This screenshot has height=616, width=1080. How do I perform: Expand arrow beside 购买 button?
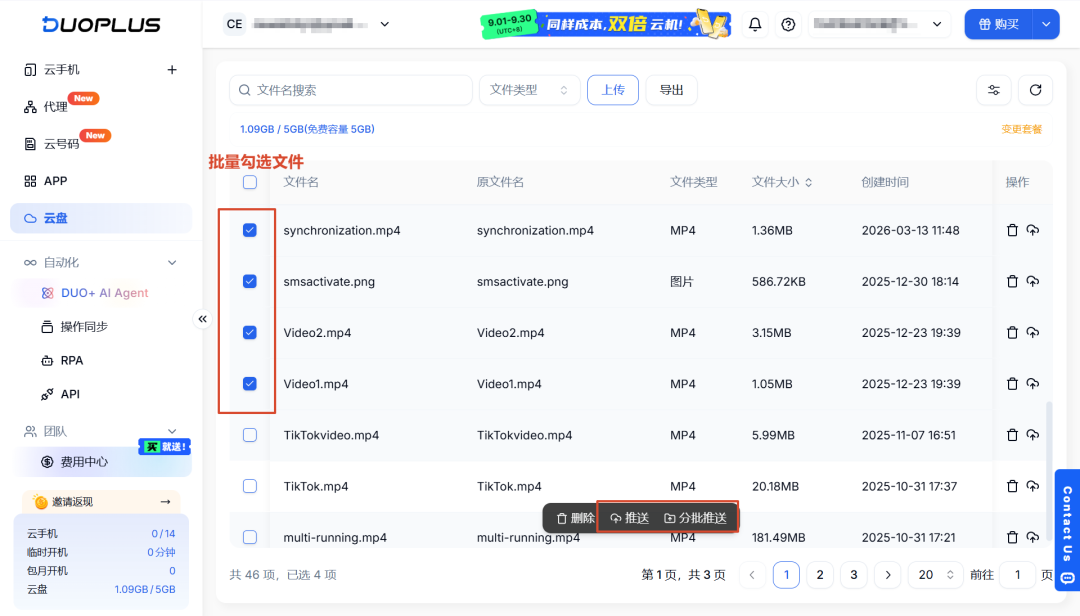pos(1046,24)
